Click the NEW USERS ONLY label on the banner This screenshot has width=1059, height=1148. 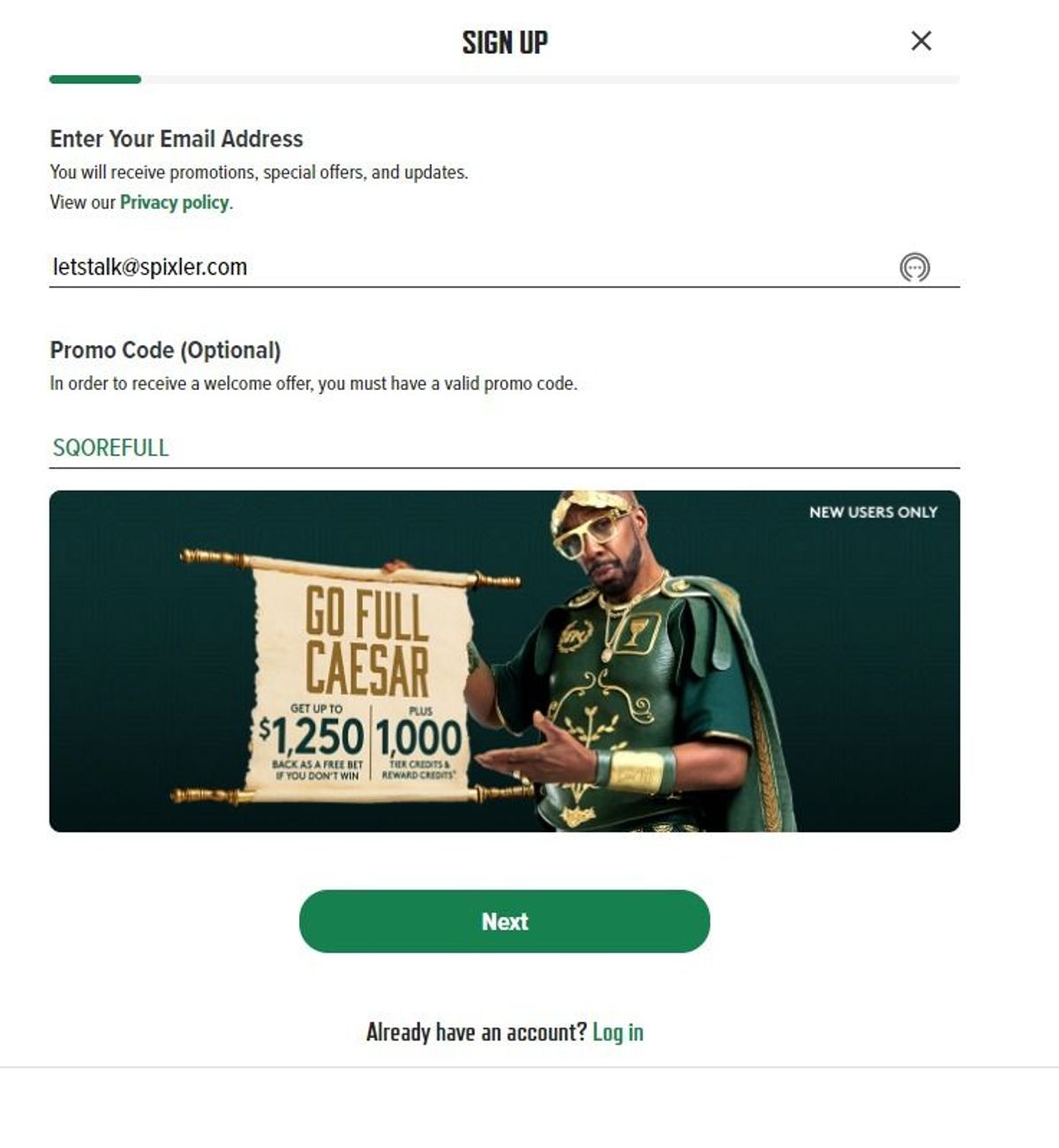[874, 512]
